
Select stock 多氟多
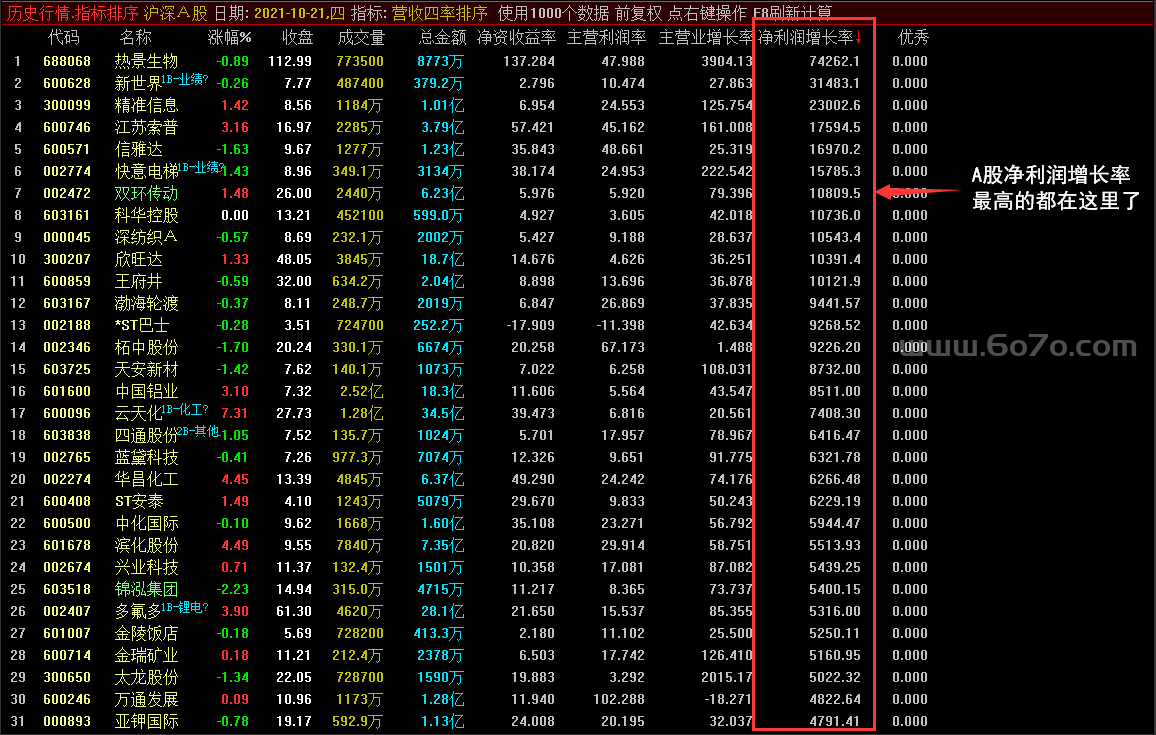tap(138, 612)
